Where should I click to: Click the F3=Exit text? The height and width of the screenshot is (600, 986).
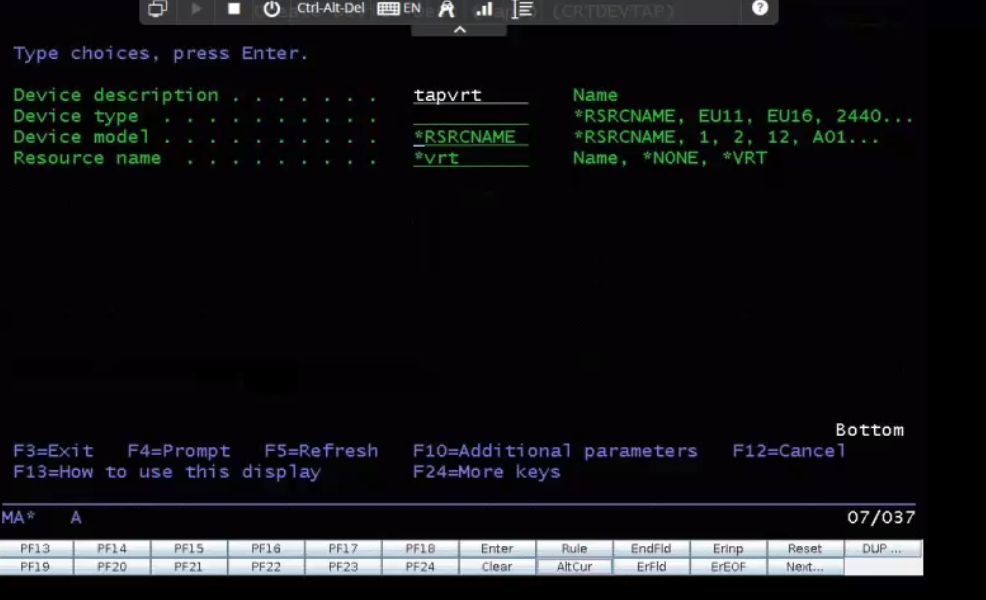coord(53,451)
